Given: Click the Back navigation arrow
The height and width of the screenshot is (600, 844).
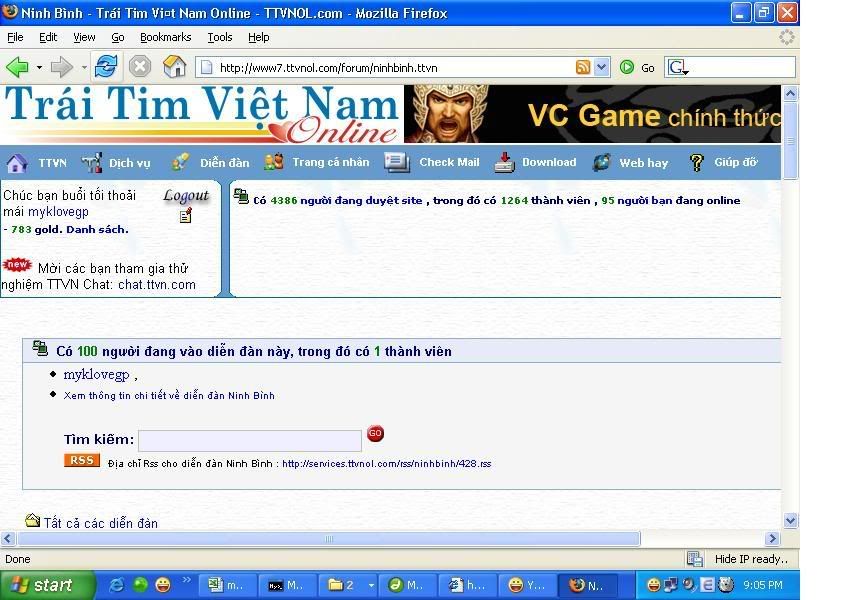Looking at the screenshot, I should pos(17,67).
